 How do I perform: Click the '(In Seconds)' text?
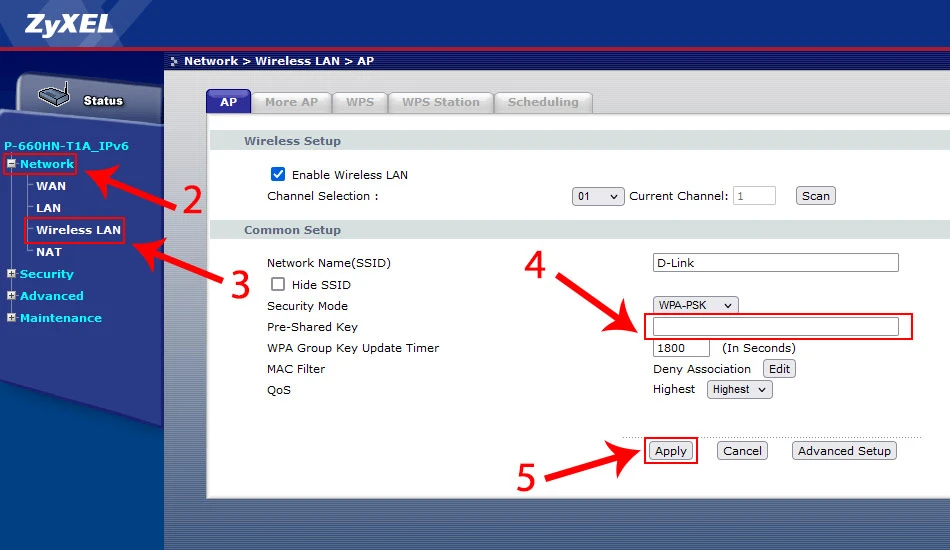pos(759,348)
